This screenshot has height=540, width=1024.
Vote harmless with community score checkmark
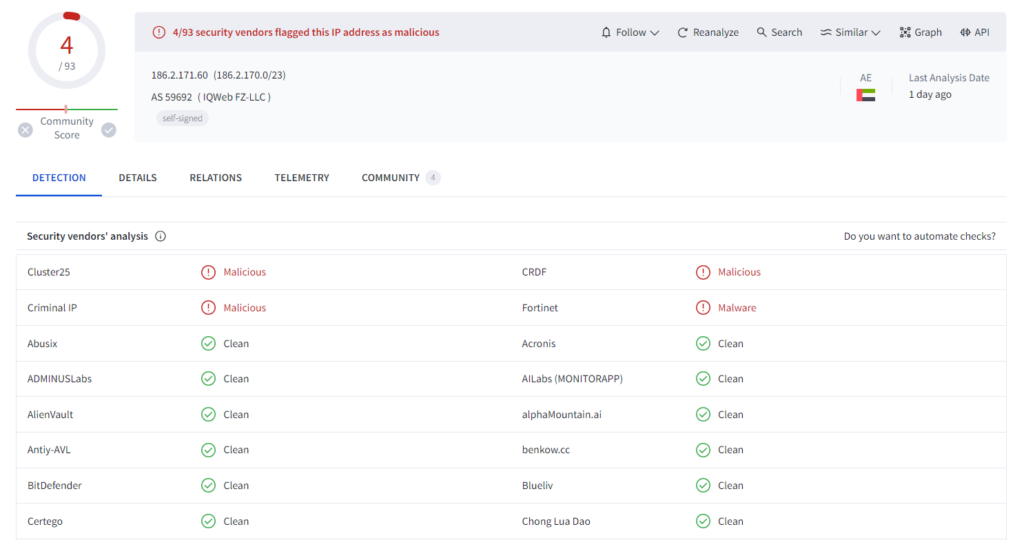pos(109,129)
